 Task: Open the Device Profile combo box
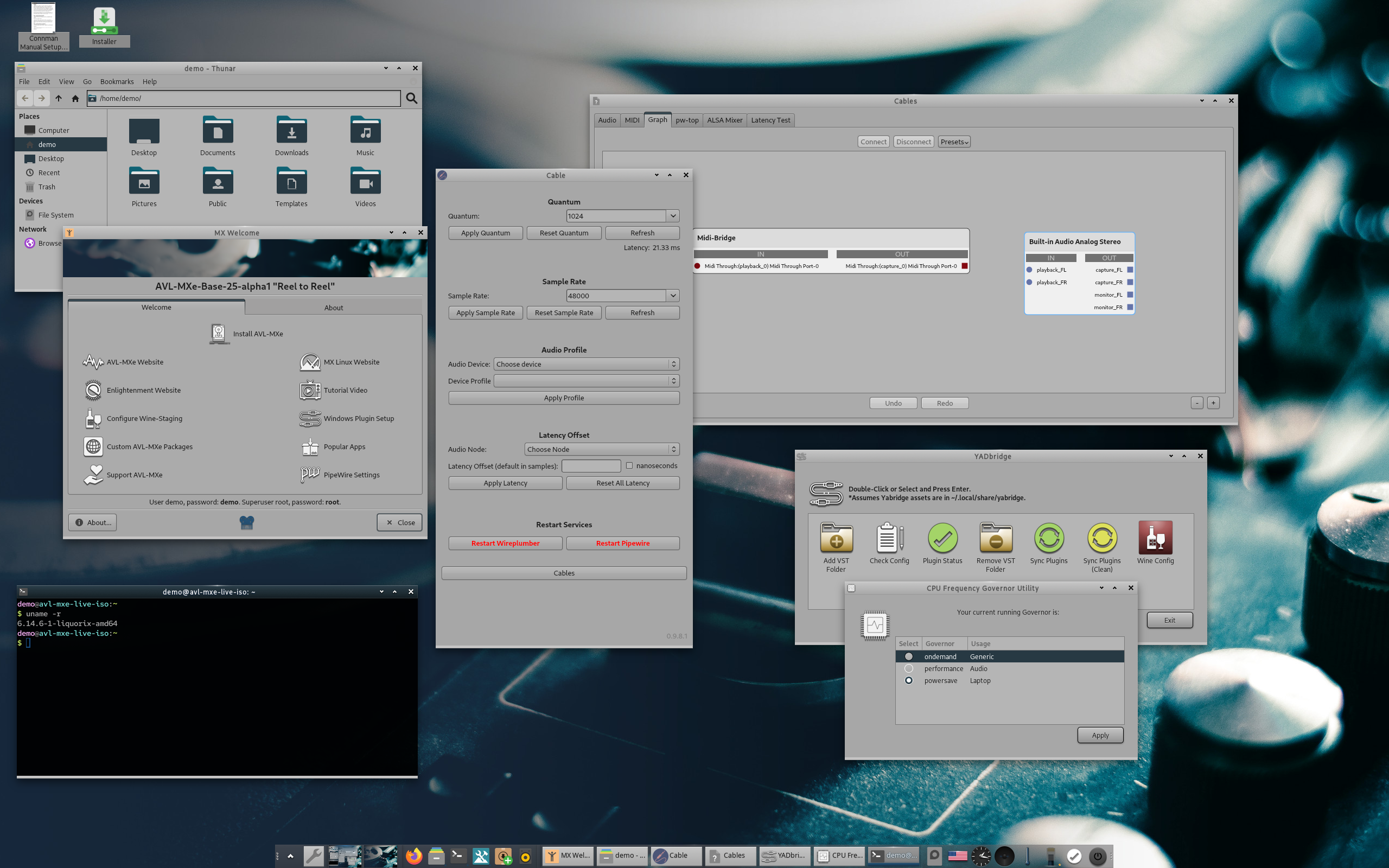pos(587,381)
